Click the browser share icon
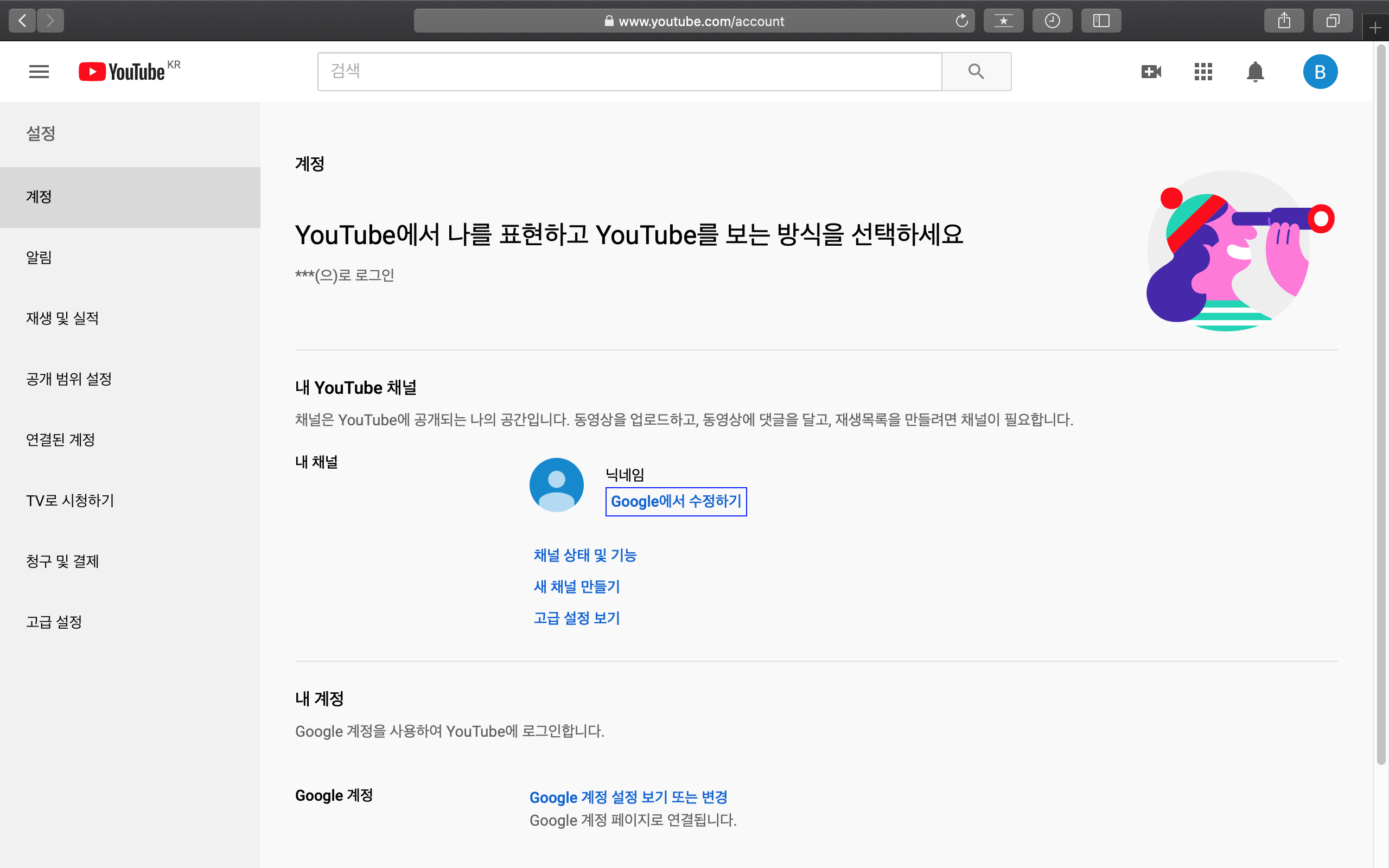 pyautogui.click(x=1284, y=21)
